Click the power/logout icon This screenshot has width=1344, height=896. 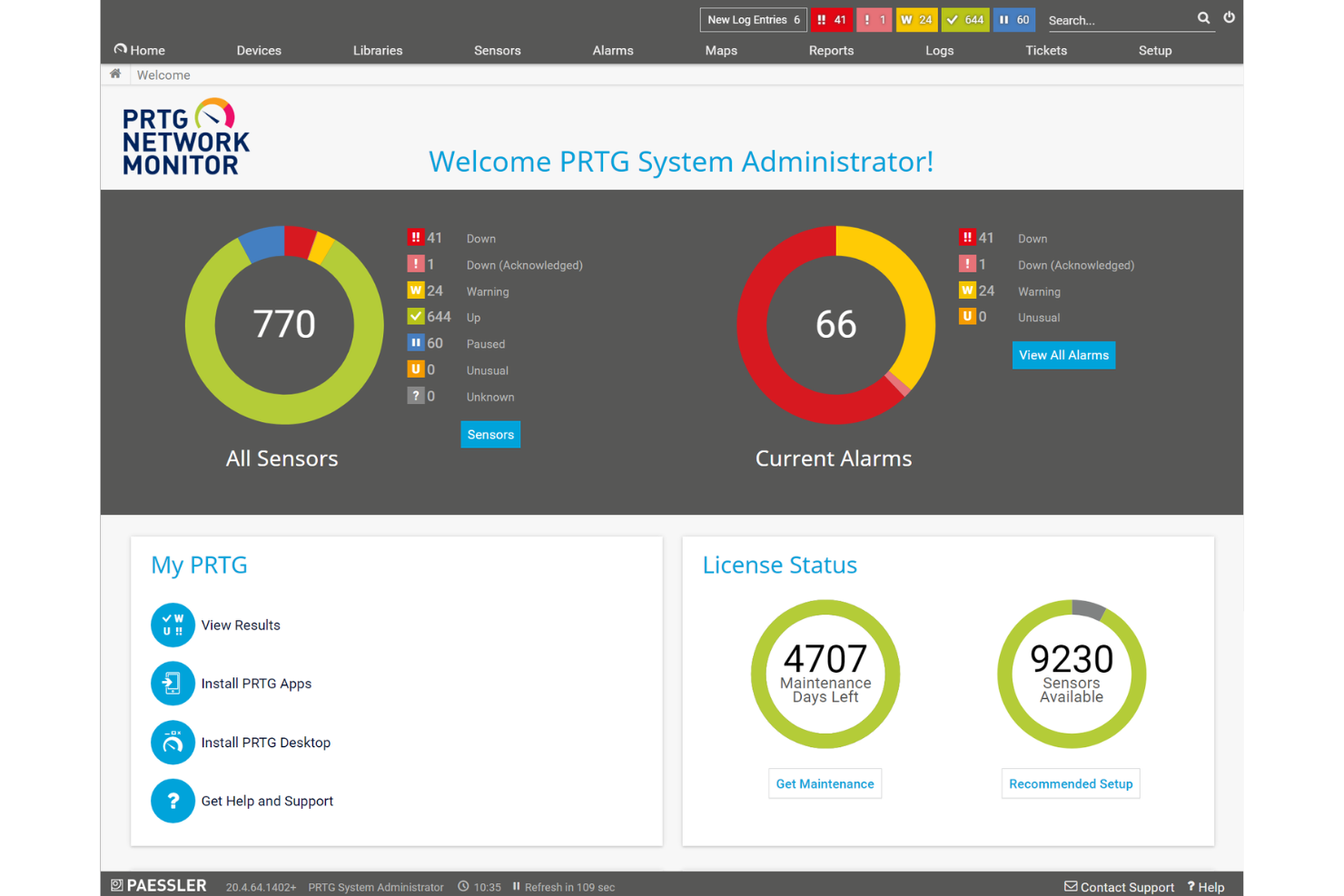[x=1229, y=17]
